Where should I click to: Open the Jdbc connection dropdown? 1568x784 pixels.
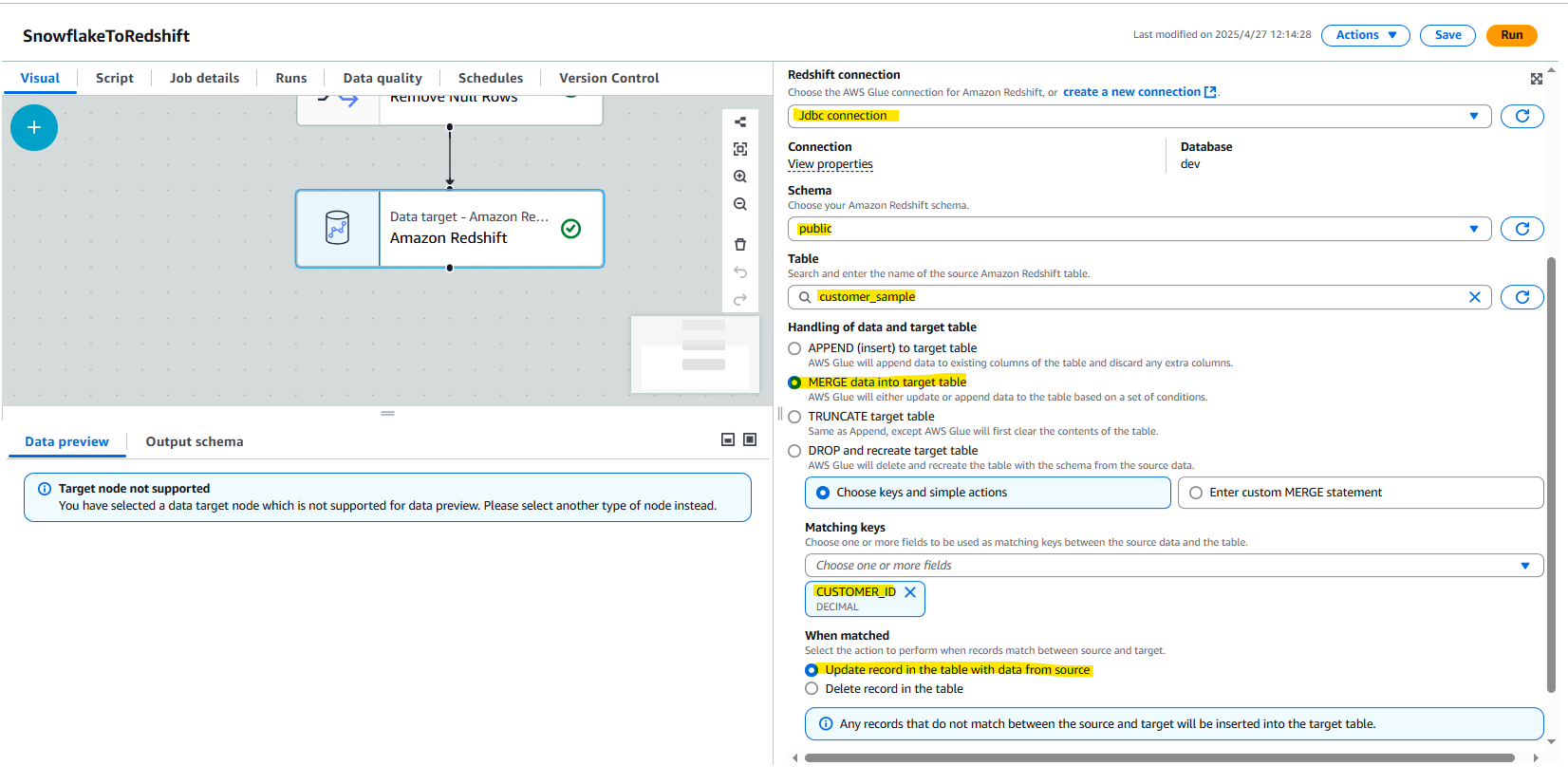coord(1139,116)
